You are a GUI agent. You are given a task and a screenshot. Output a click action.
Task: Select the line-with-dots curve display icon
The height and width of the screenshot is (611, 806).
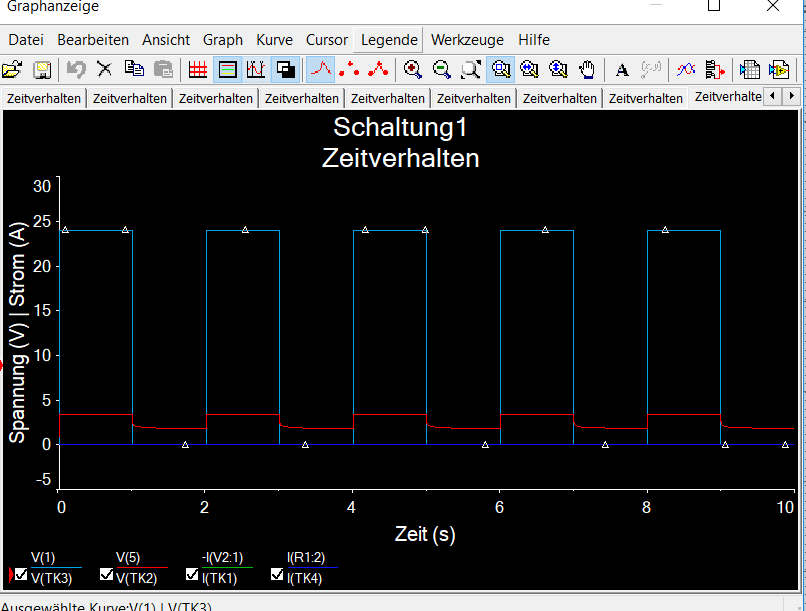[378, 69]
